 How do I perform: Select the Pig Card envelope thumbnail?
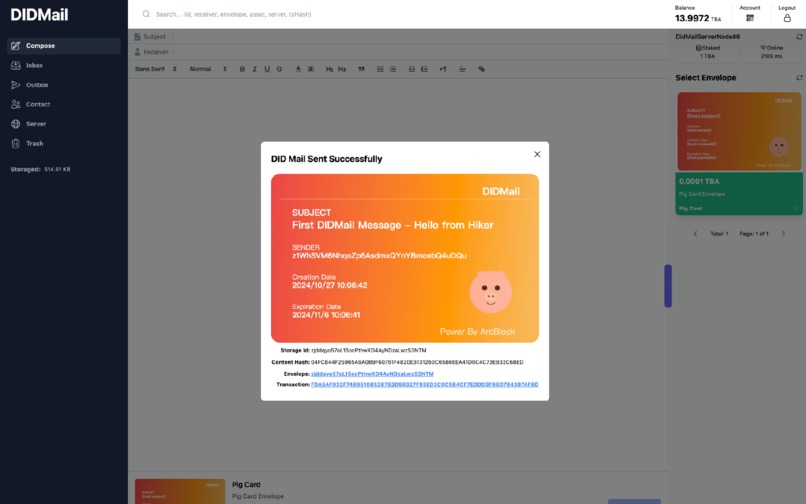[739, 131]
